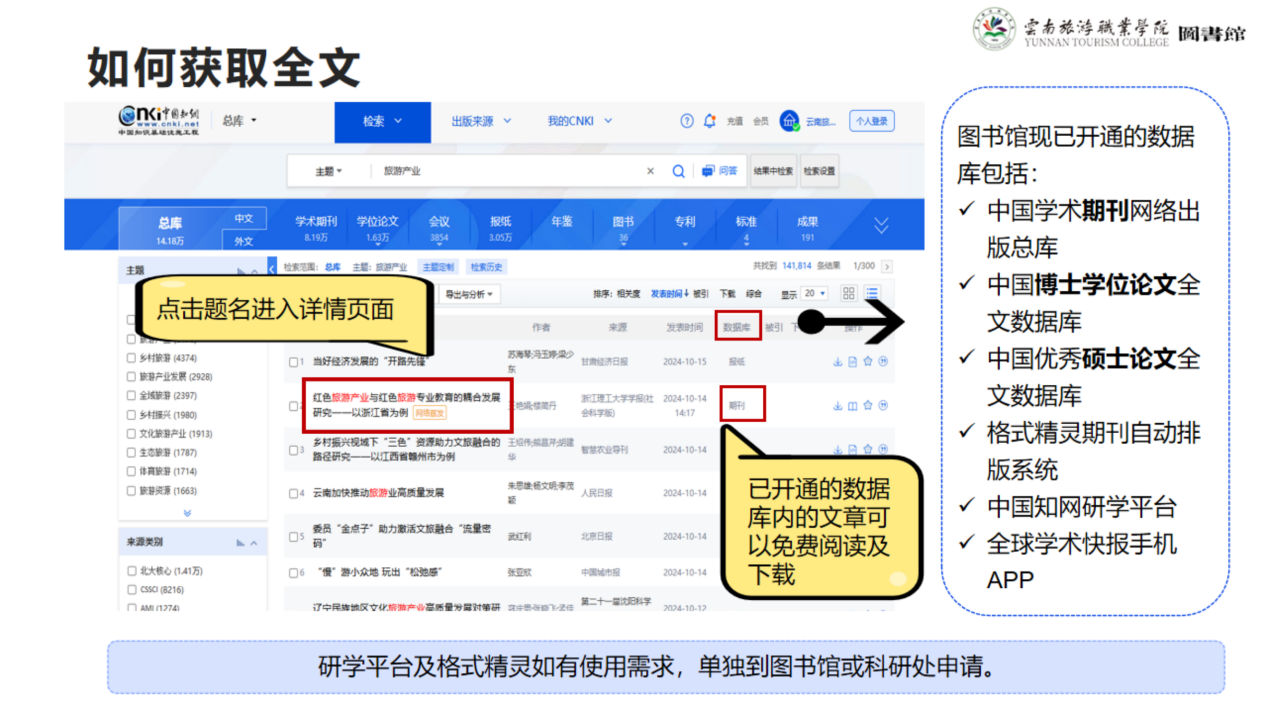Favorite the second result with star icon

(868, 406)
